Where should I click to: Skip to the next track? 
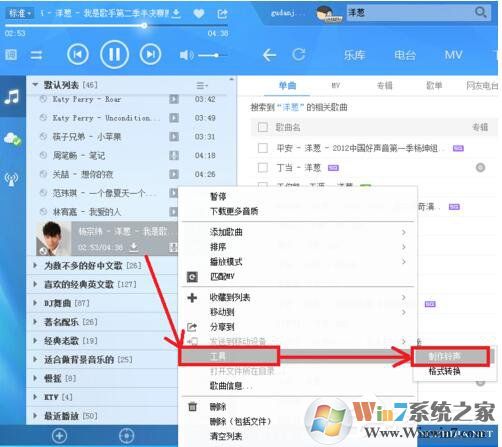(x=150, y=54)
